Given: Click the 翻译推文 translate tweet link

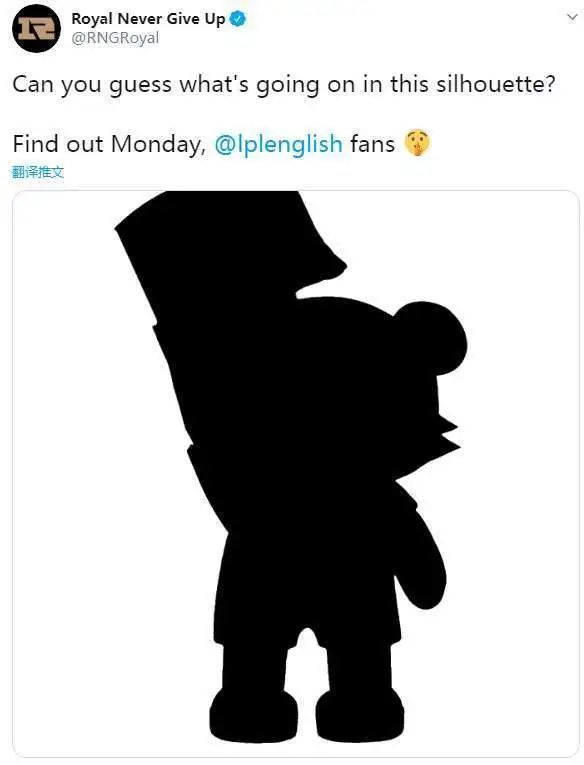Looking at the screenshot, I should coord(38,172).
